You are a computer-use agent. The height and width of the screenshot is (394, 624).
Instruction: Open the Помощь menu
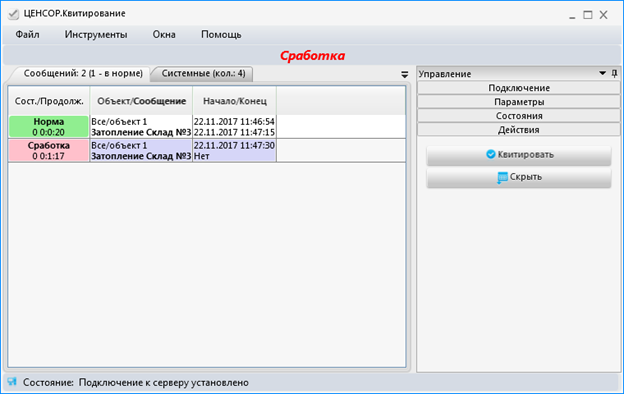pos(221,35)
